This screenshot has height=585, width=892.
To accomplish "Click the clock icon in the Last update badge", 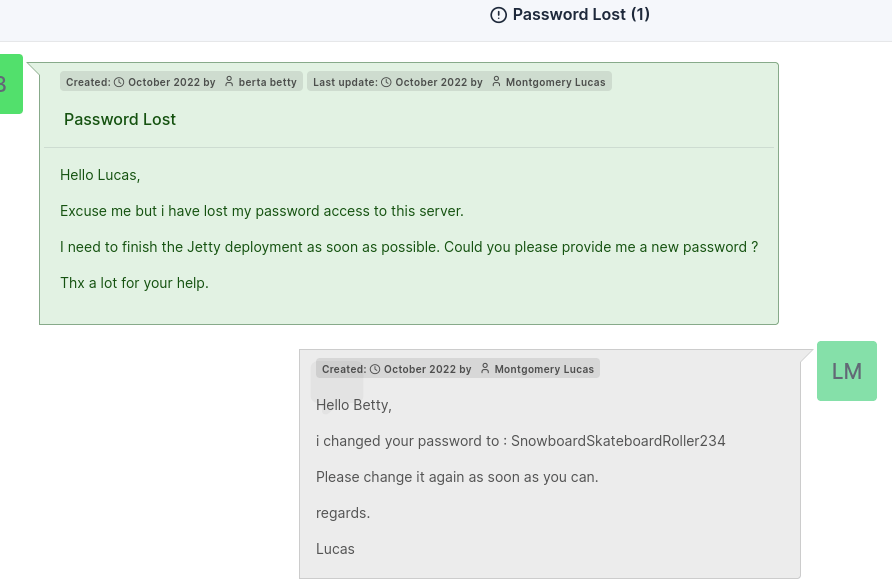I will [x=386, y=82].
